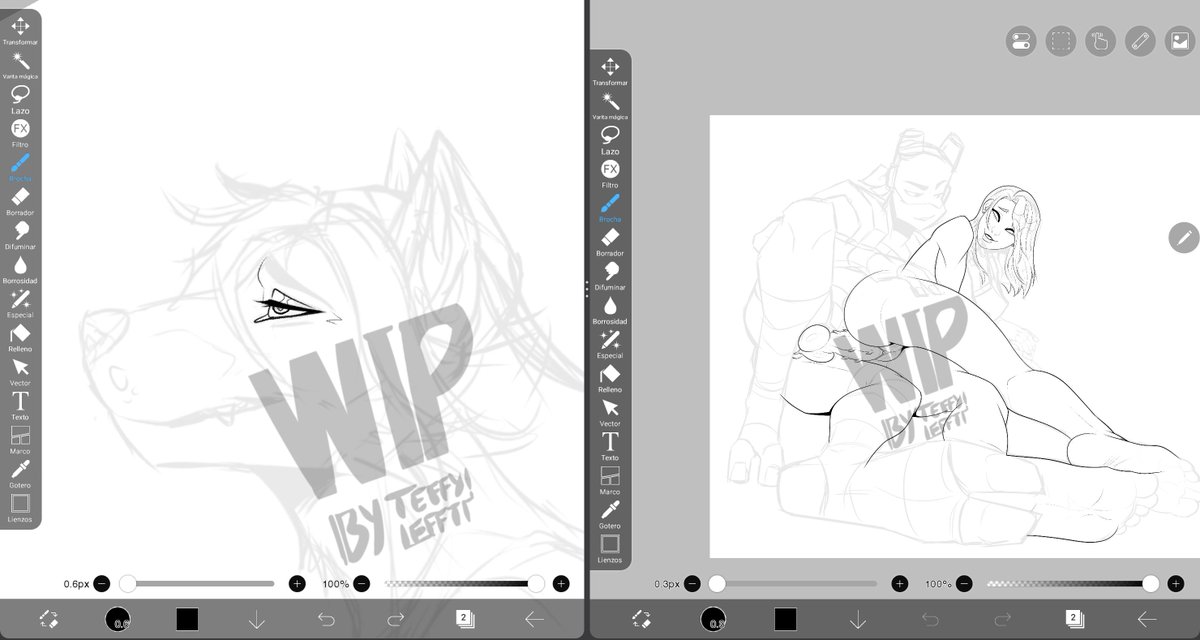Open the FX Filtro tool
Image resolution: width=1200 pixels, height=640 pixels.
tap(20, 128)
